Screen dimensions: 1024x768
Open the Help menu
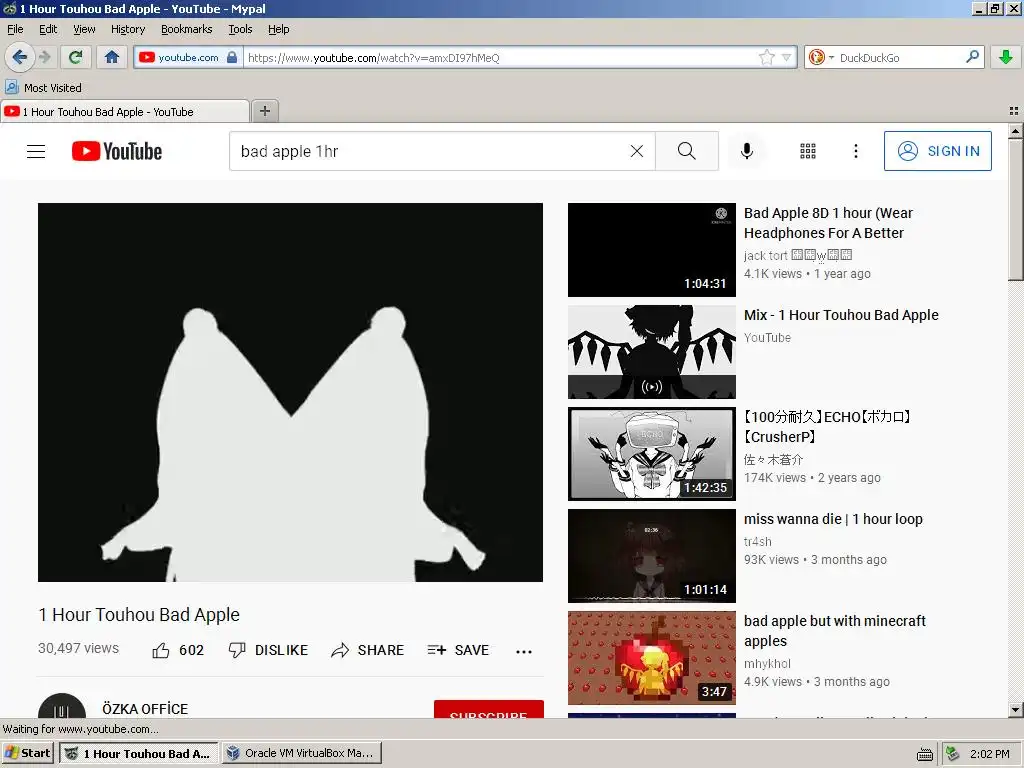[x=279, y=29]
